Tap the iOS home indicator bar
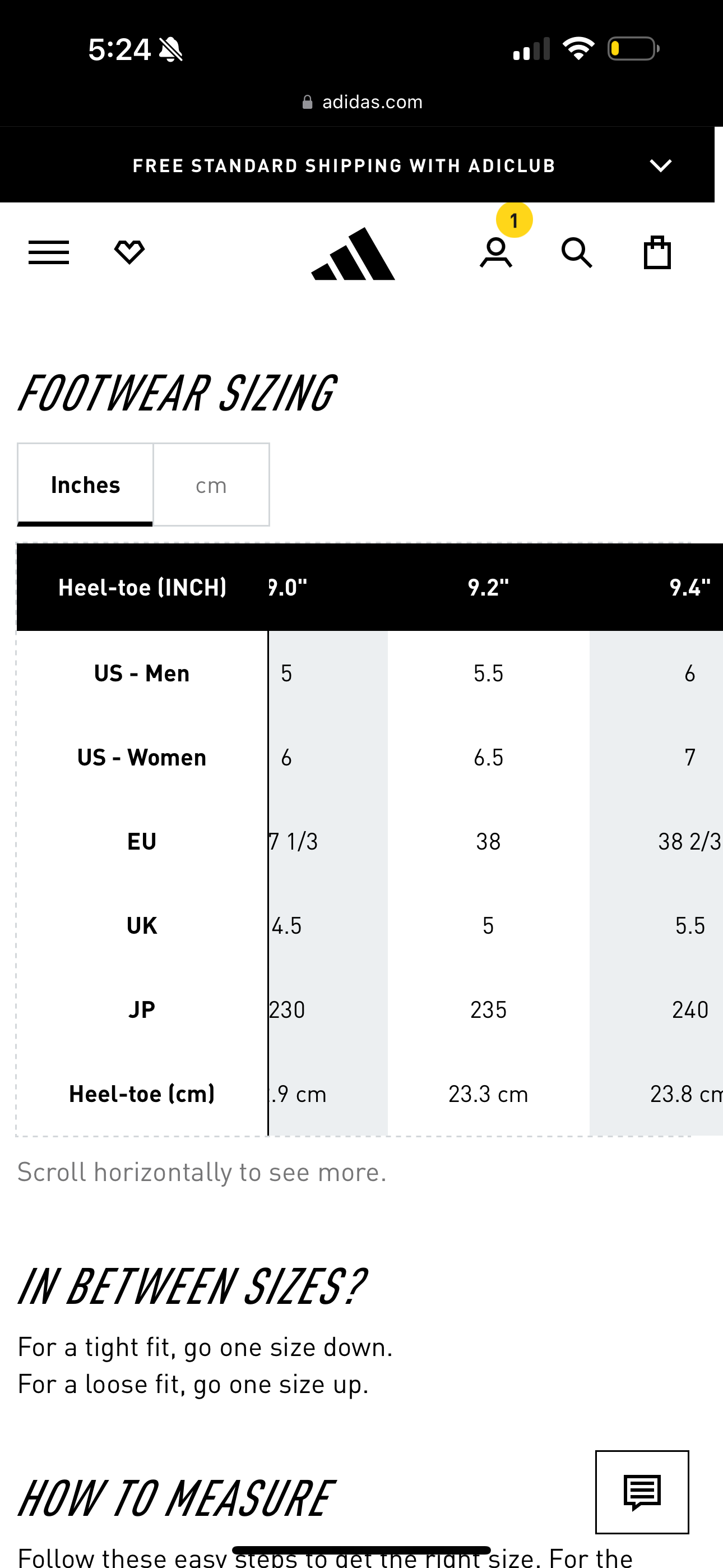The height and width of the screenshot is (1568, 723). [x=361, y=1551]
